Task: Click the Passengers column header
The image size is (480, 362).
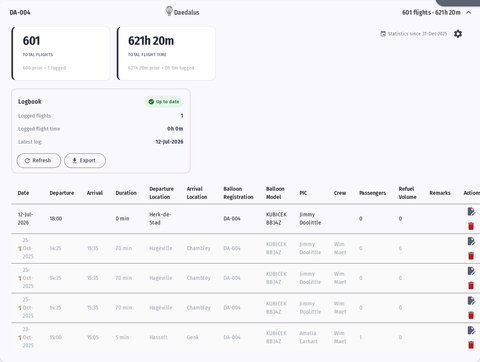Action: click(x=372, y=193)
